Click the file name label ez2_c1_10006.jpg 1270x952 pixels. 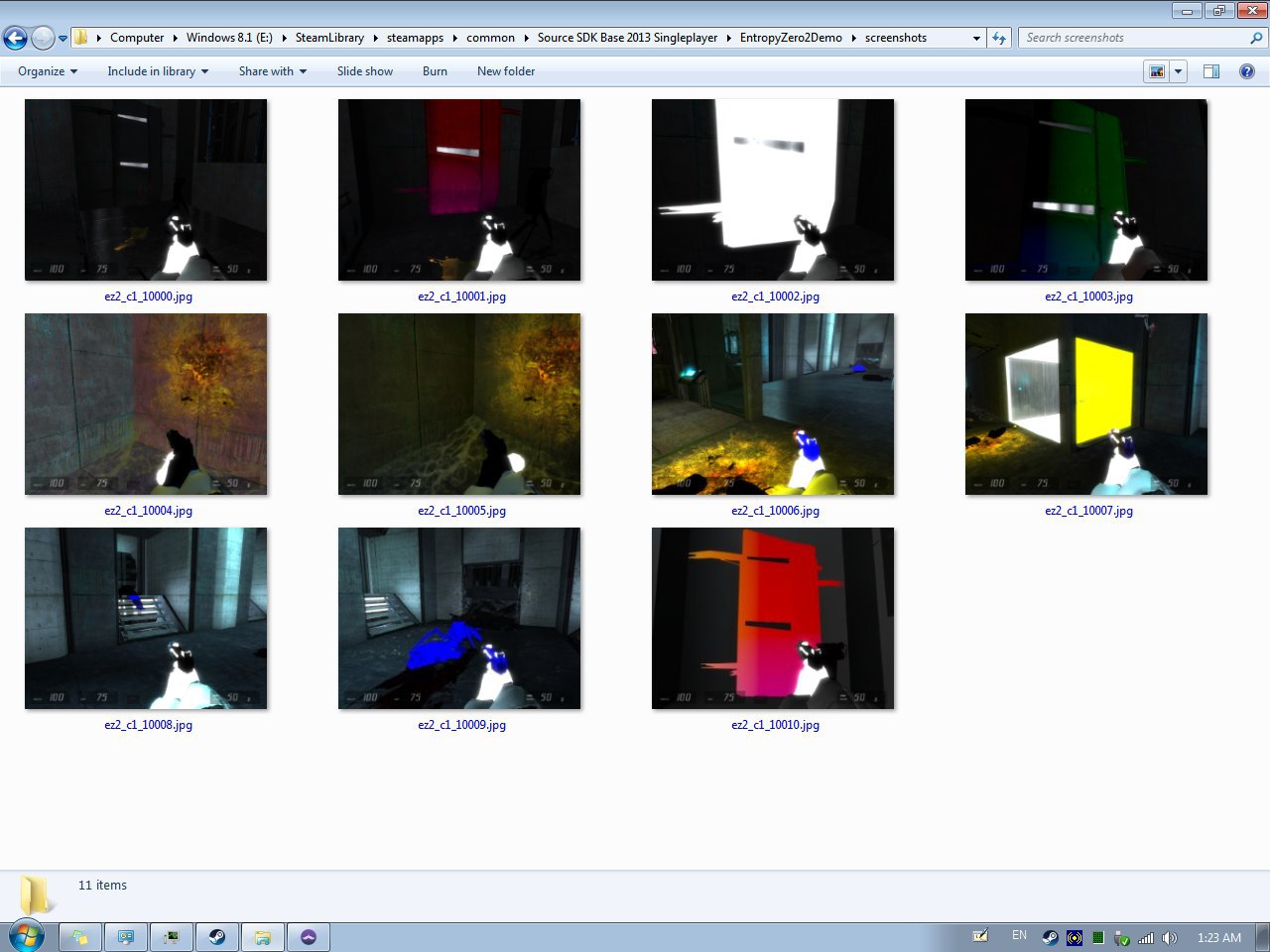(x=775, y=511)
